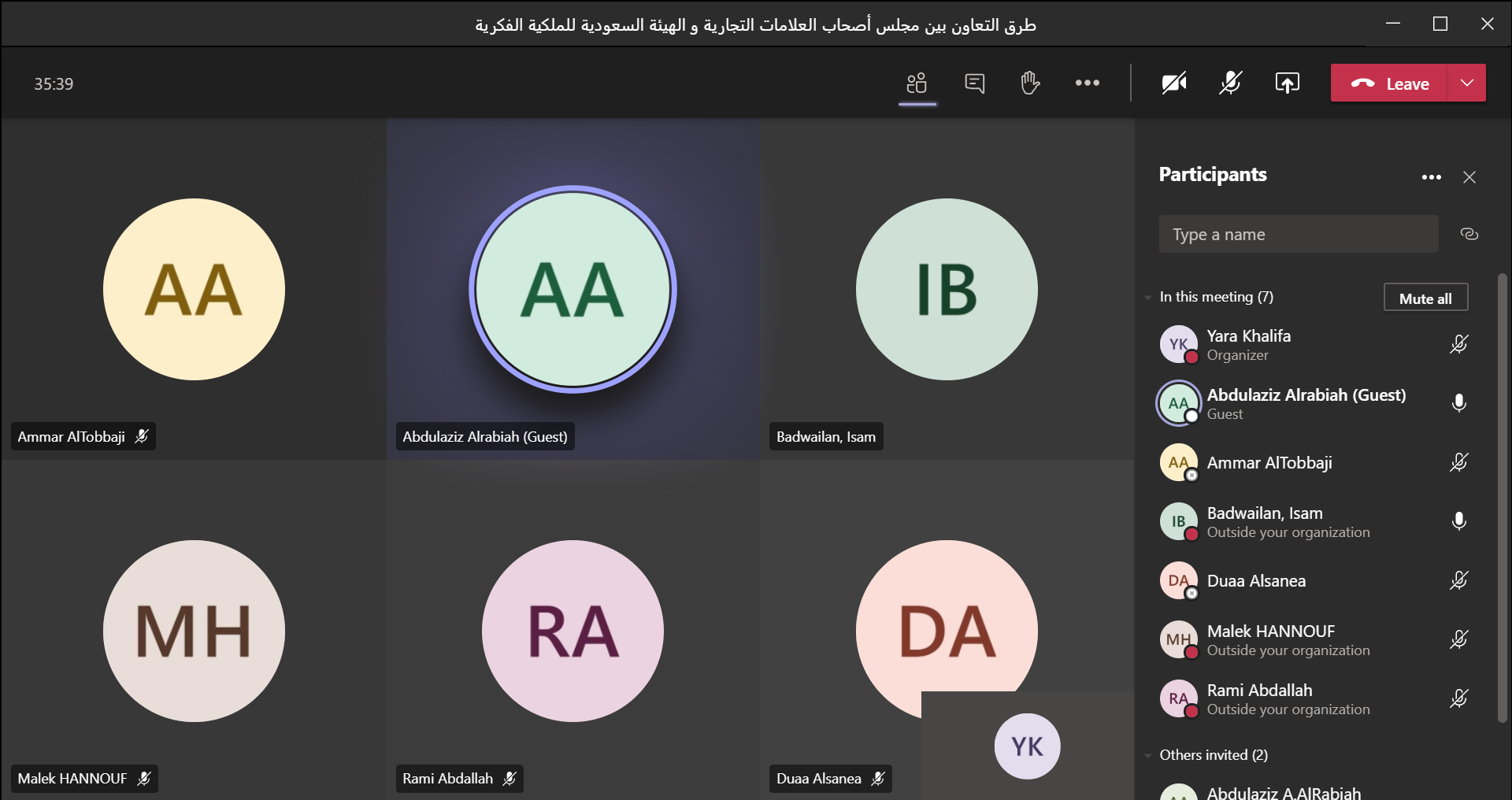Open Participants panel more options ellipsis
This screenshot has height=800, width=1512.
click(1432, 177)
